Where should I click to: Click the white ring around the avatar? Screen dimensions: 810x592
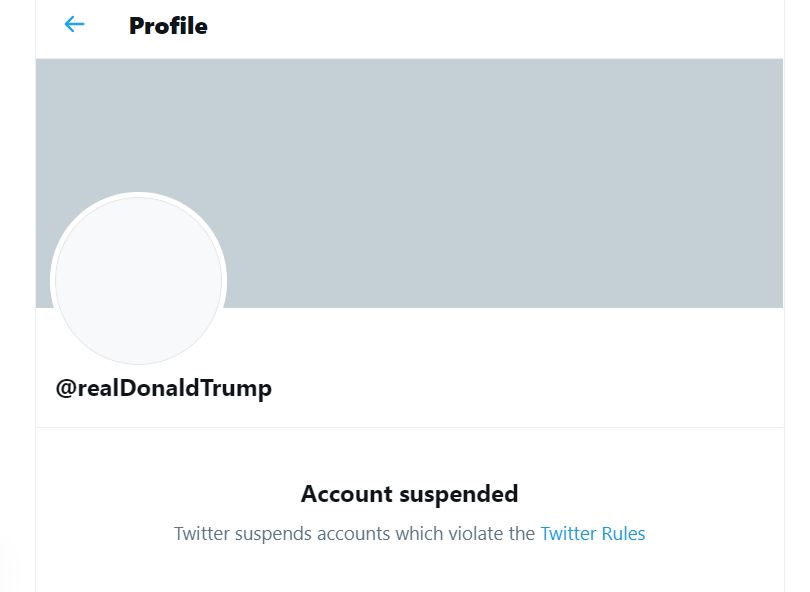(138, 195)
